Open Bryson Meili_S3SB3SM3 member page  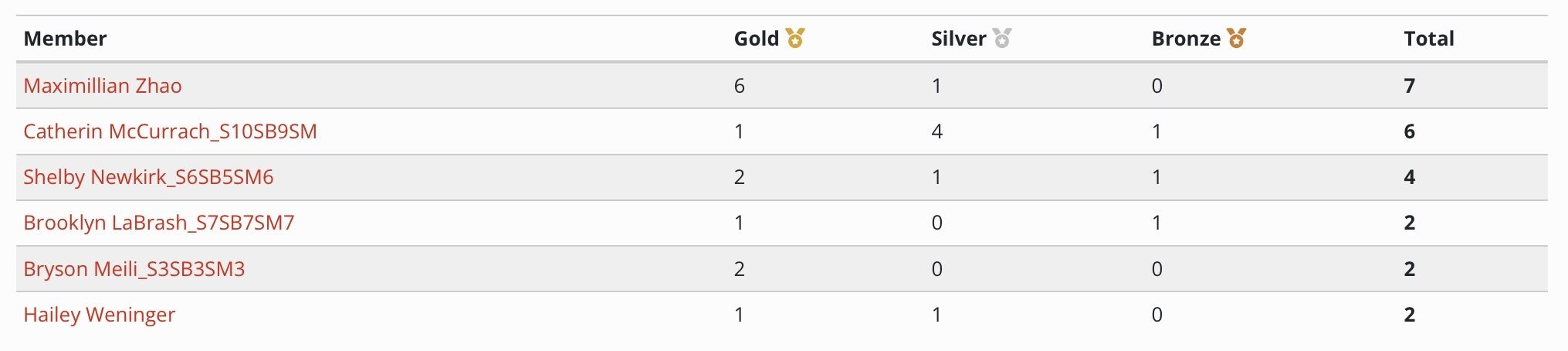point(134,269)
